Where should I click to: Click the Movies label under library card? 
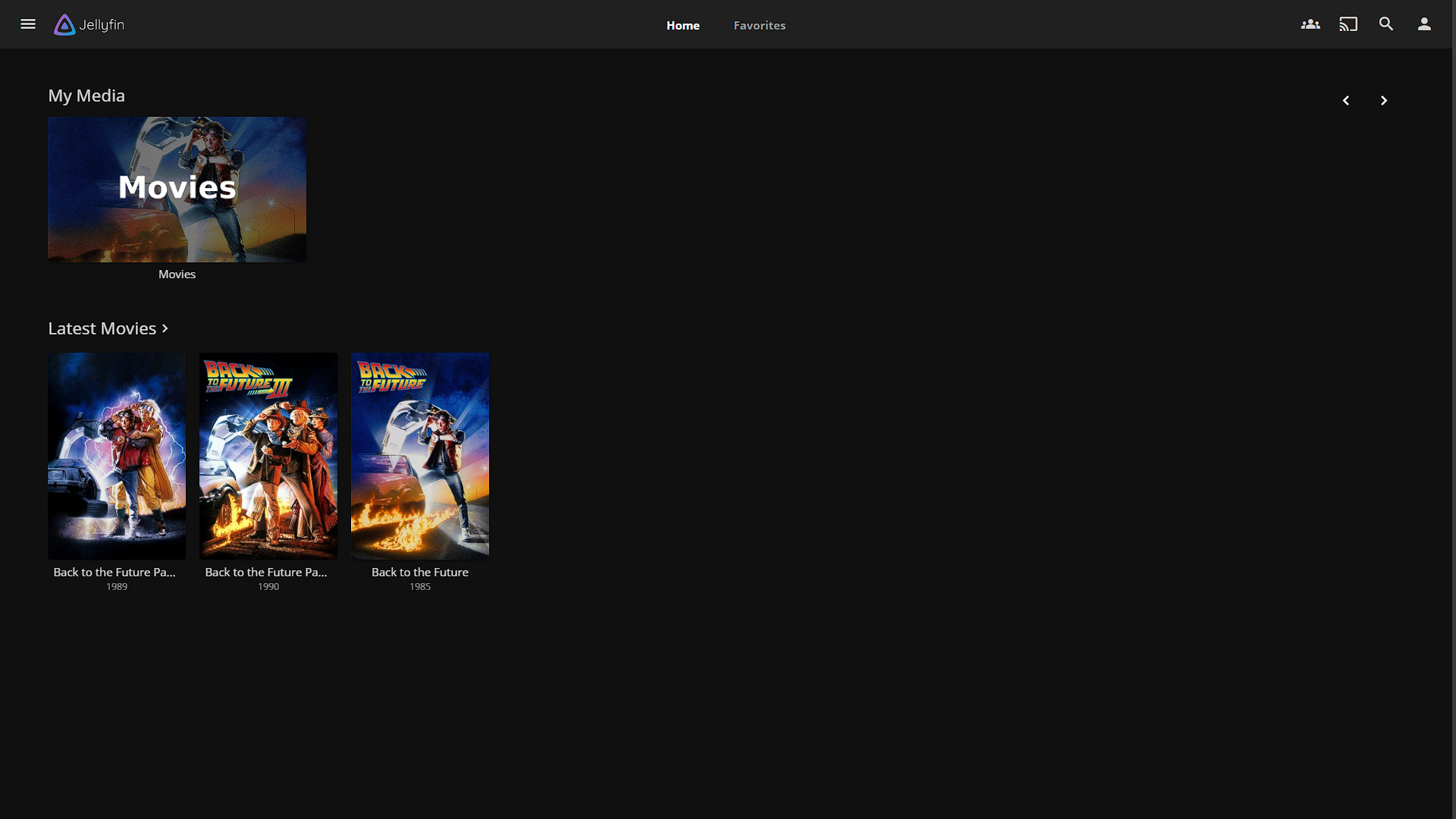pyautogui.click(x=177, y=275)
